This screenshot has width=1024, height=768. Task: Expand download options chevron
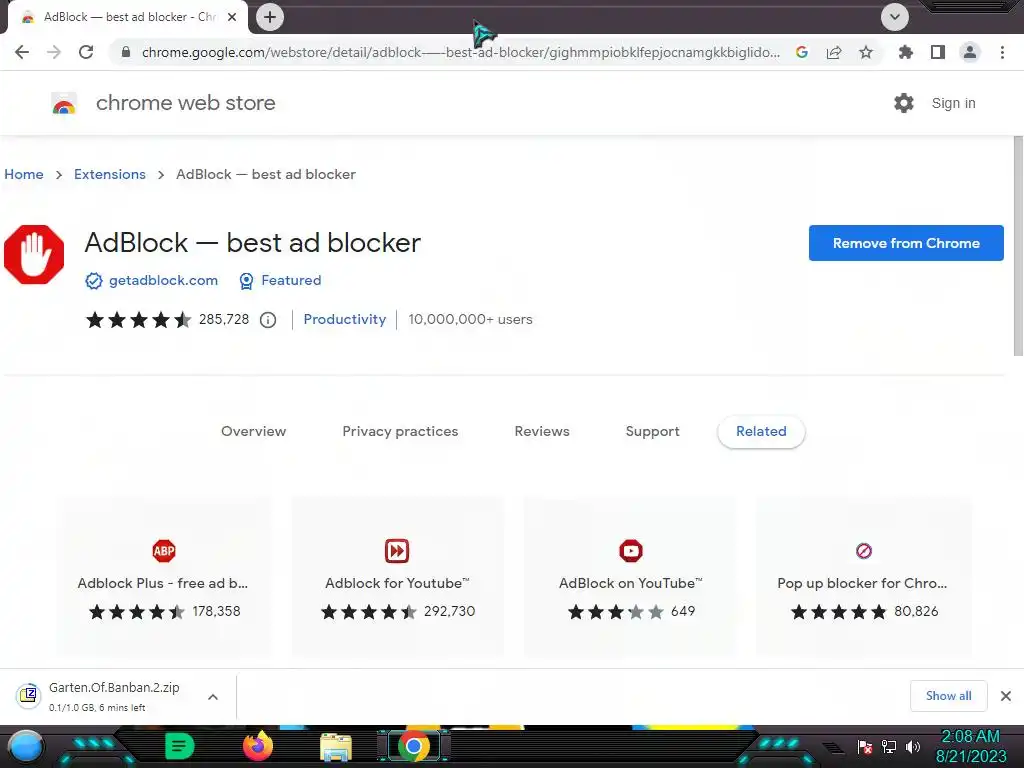(x=213, y=697)
